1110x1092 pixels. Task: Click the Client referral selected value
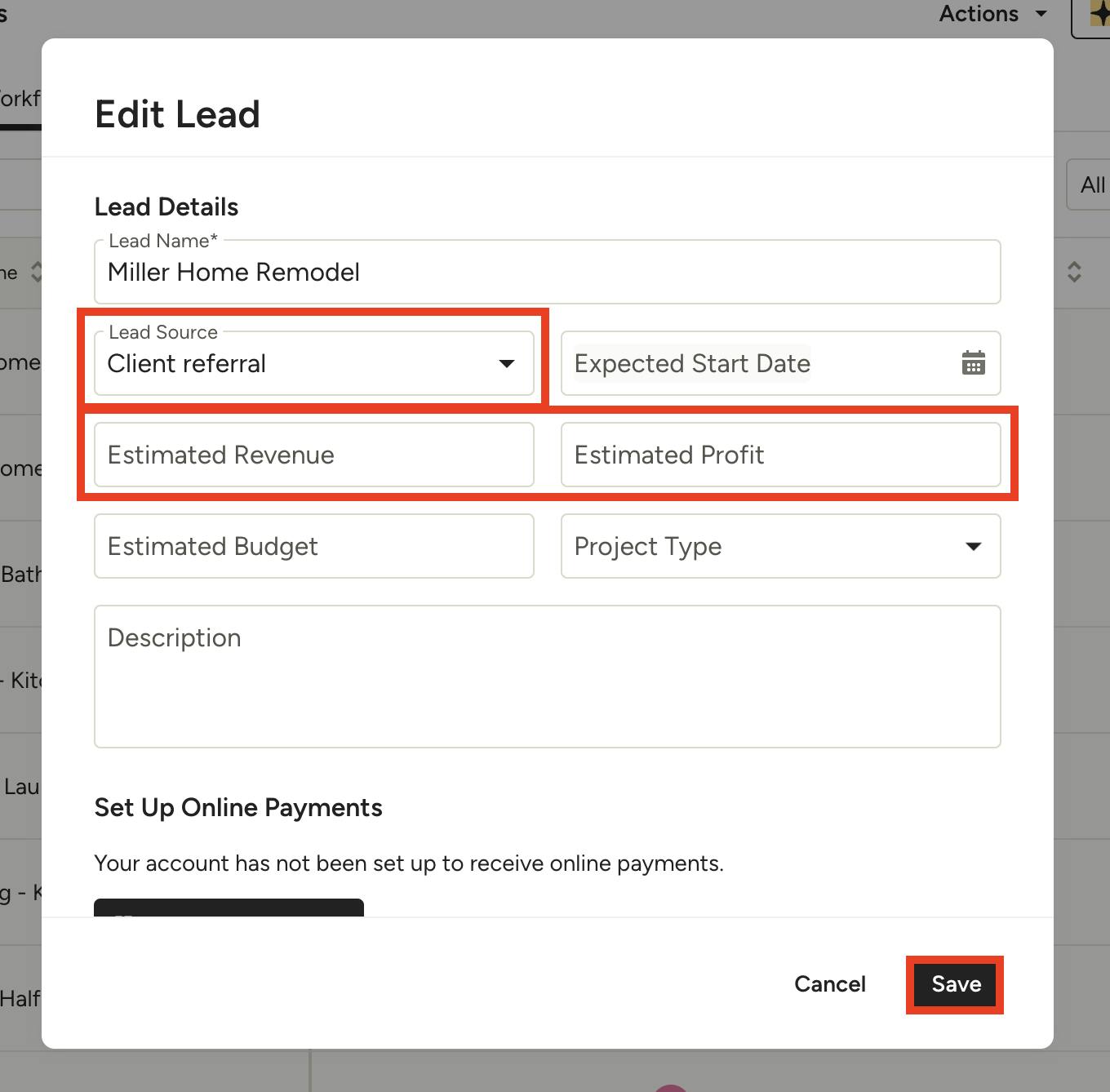pos(188,363)
